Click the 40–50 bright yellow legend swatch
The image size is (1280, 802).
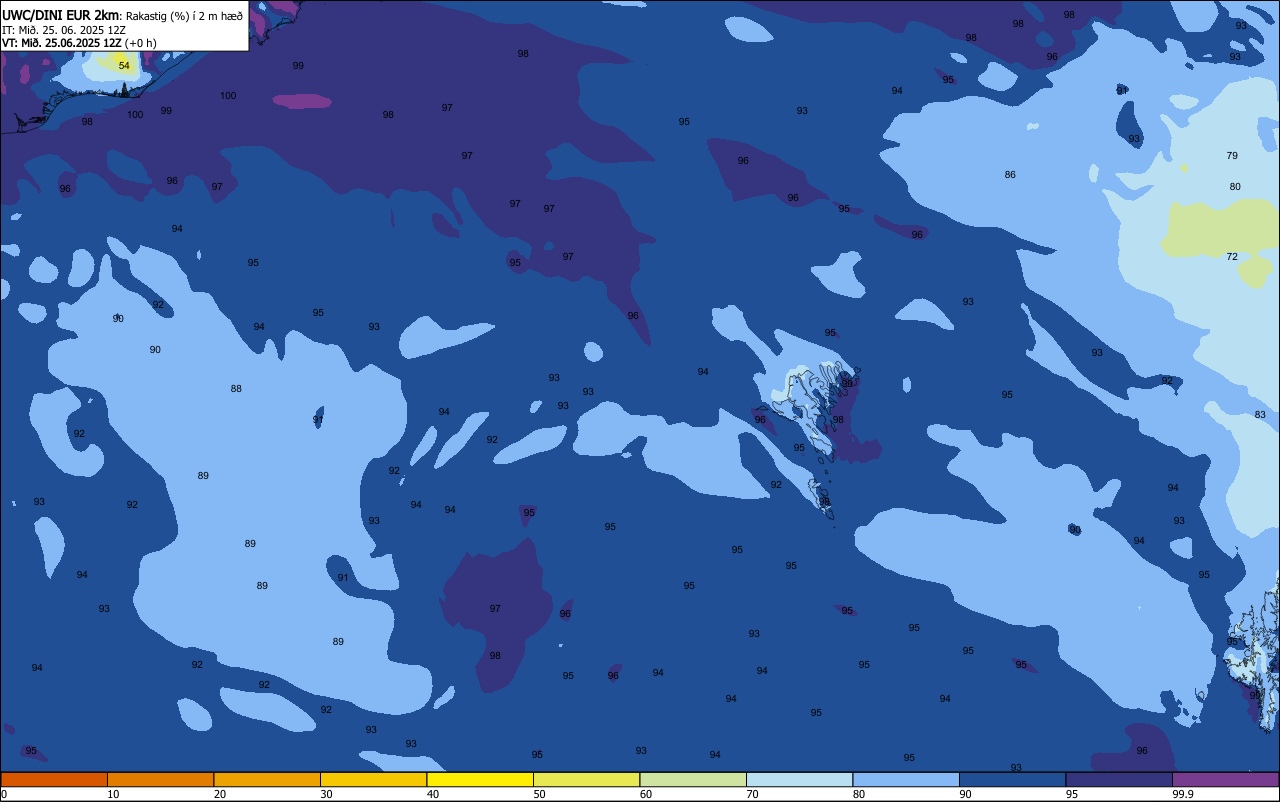click(x=480, y=779)
